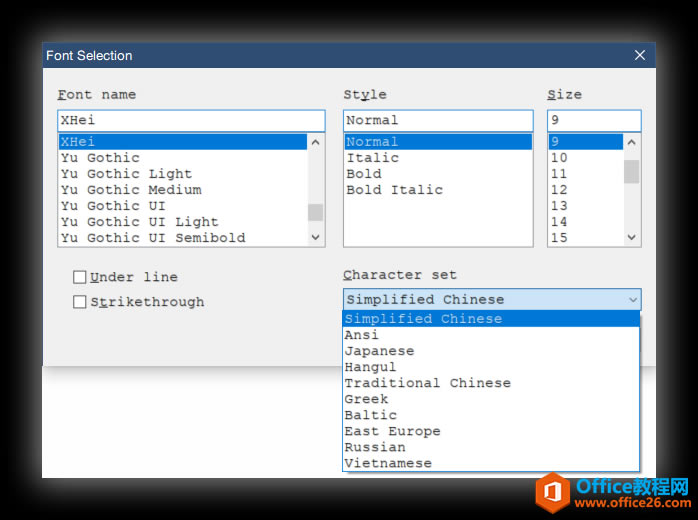Image resolution: width=698 pixels, height=520 pixels.
Task: Click the Style text input field
Action: (x=437, y=120)
